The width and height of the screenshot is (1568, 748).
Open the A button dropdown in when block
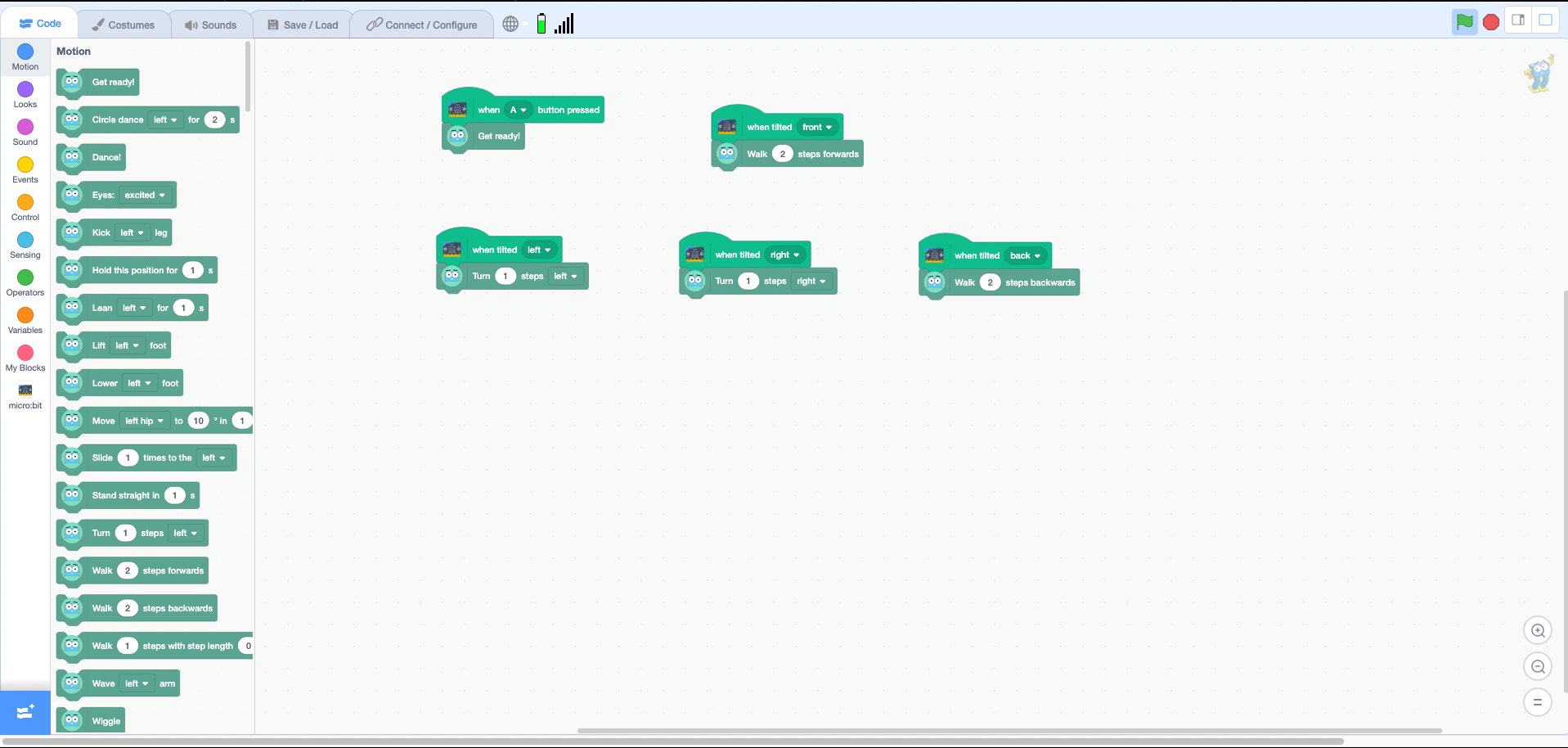click(x=519, y=110)
